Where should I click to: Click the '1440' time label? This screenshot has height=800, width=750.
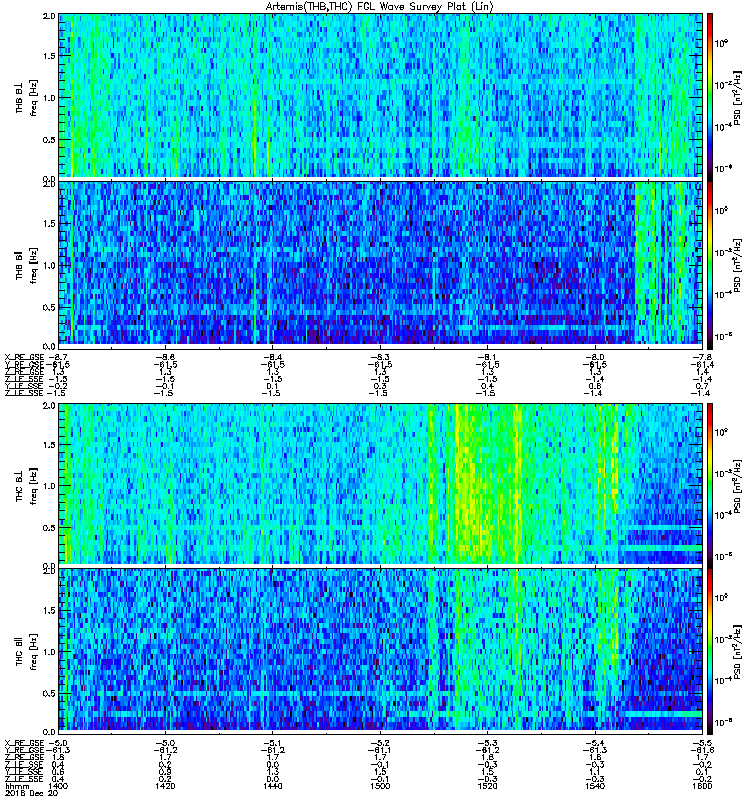(x=272, y=786)
